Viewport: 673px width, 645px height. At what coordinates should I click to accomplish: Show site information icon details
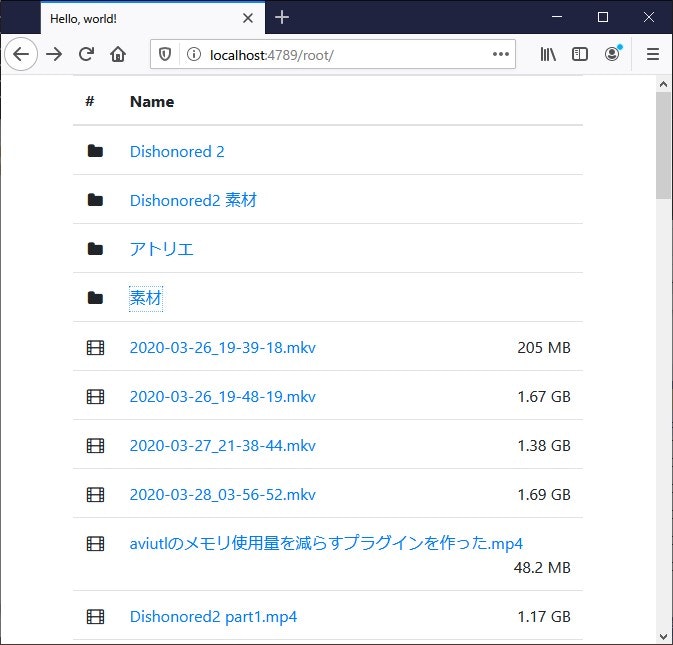pyautogui.click(x=194, y=54)
